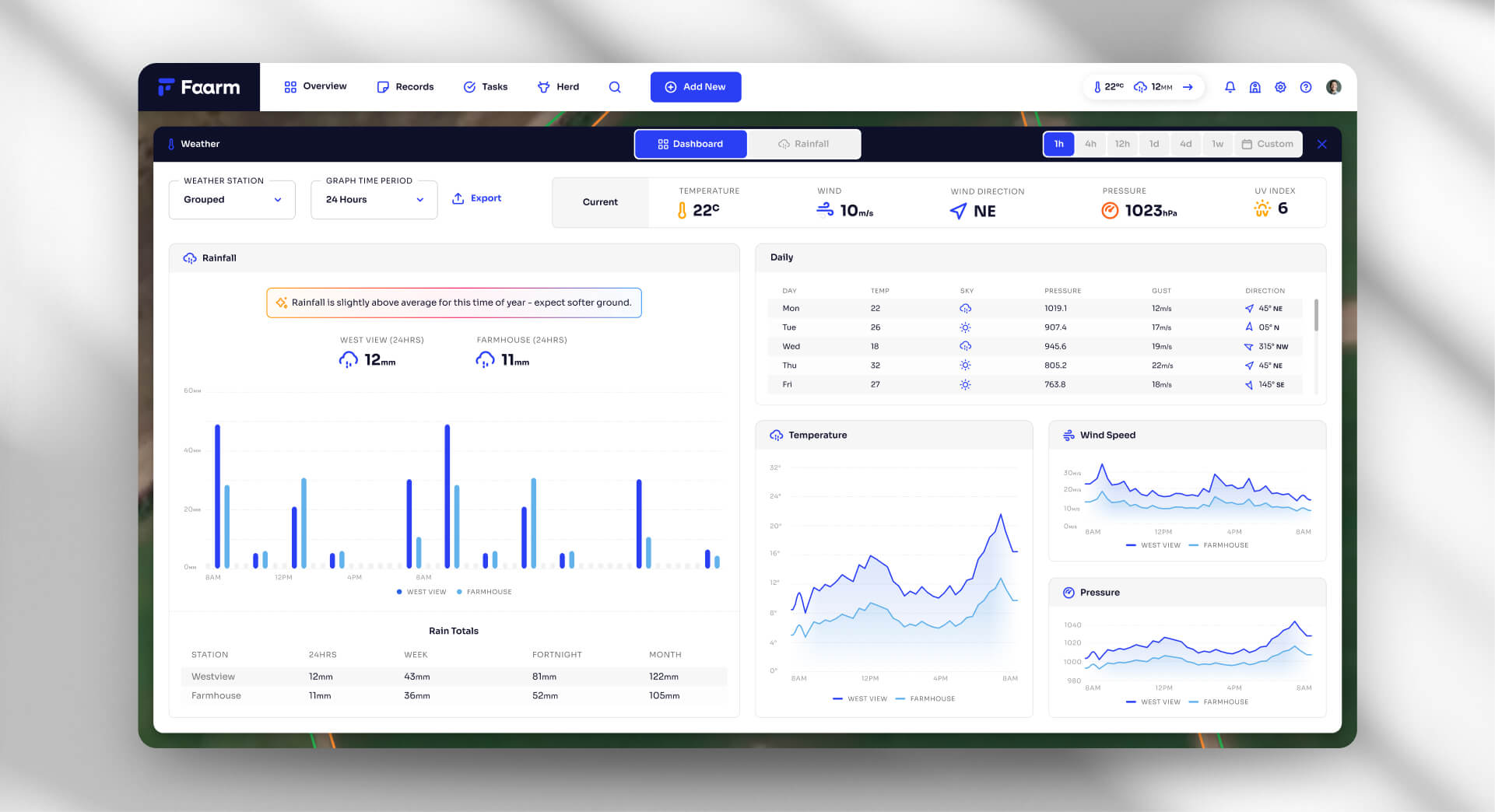Screen dimensions: 1495x812
Task: Click the arrow in weather summary pill
Action: click(x=1188, y=87)
